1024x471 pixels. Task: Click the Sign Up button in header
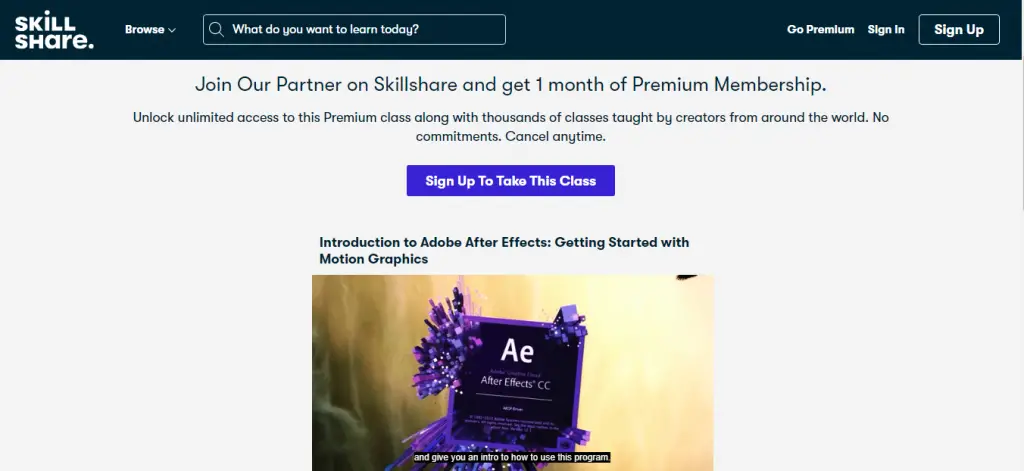959,29
